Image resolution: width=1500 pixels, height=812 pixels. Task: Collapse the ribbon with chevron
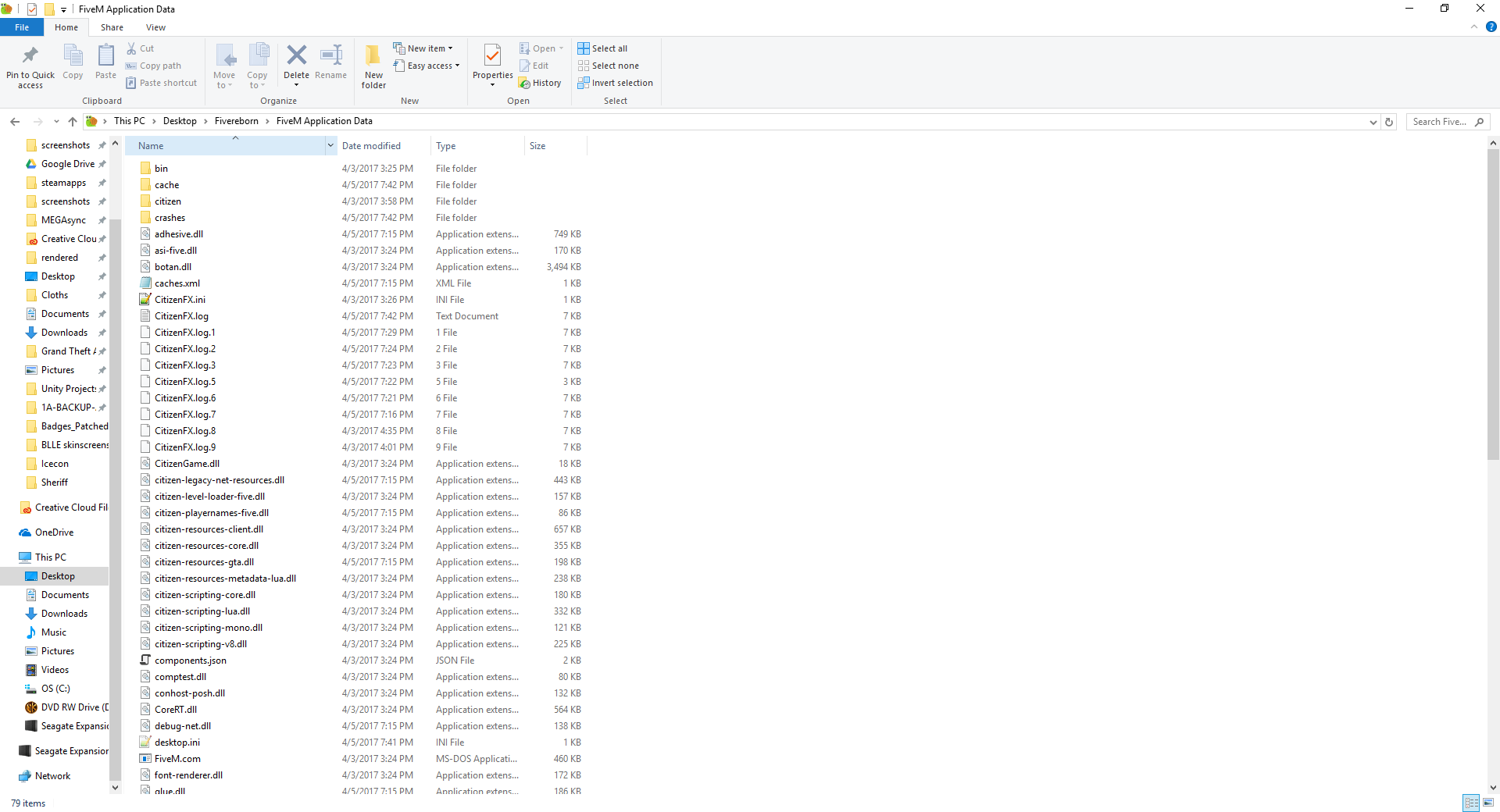(x=1474, y=27)
